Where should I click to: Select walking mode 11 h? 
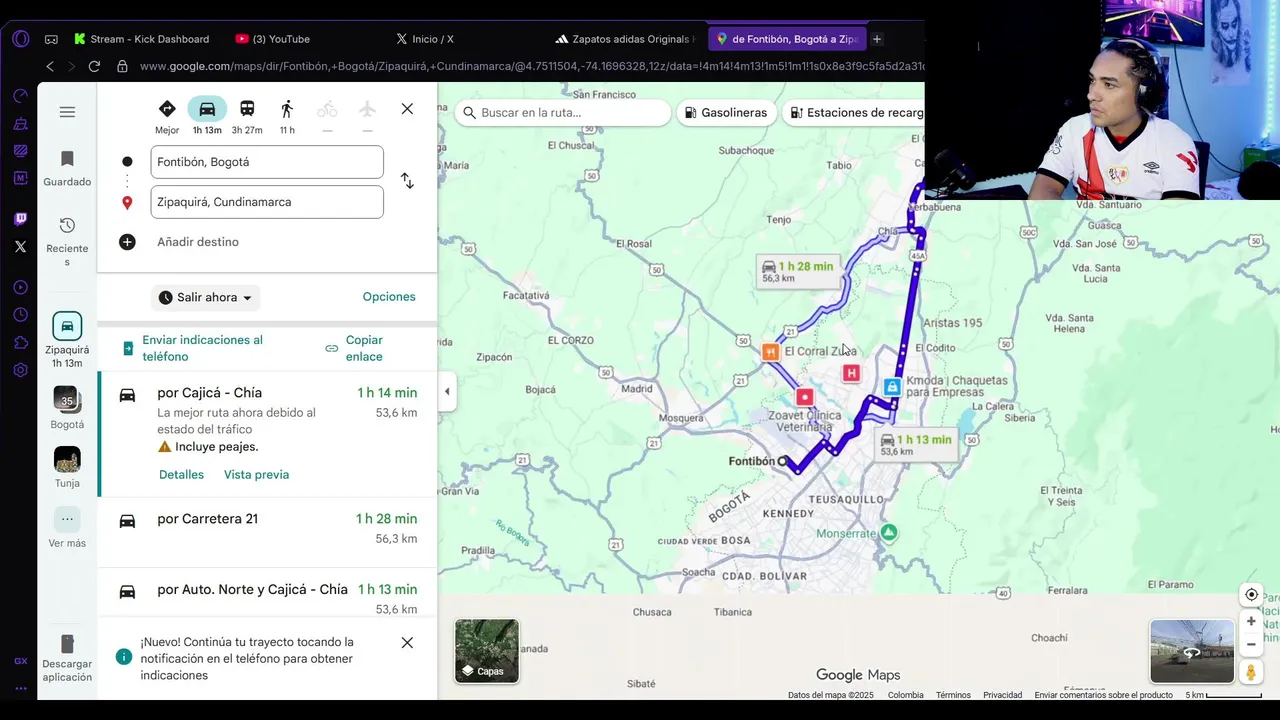[x=287, y=116]
